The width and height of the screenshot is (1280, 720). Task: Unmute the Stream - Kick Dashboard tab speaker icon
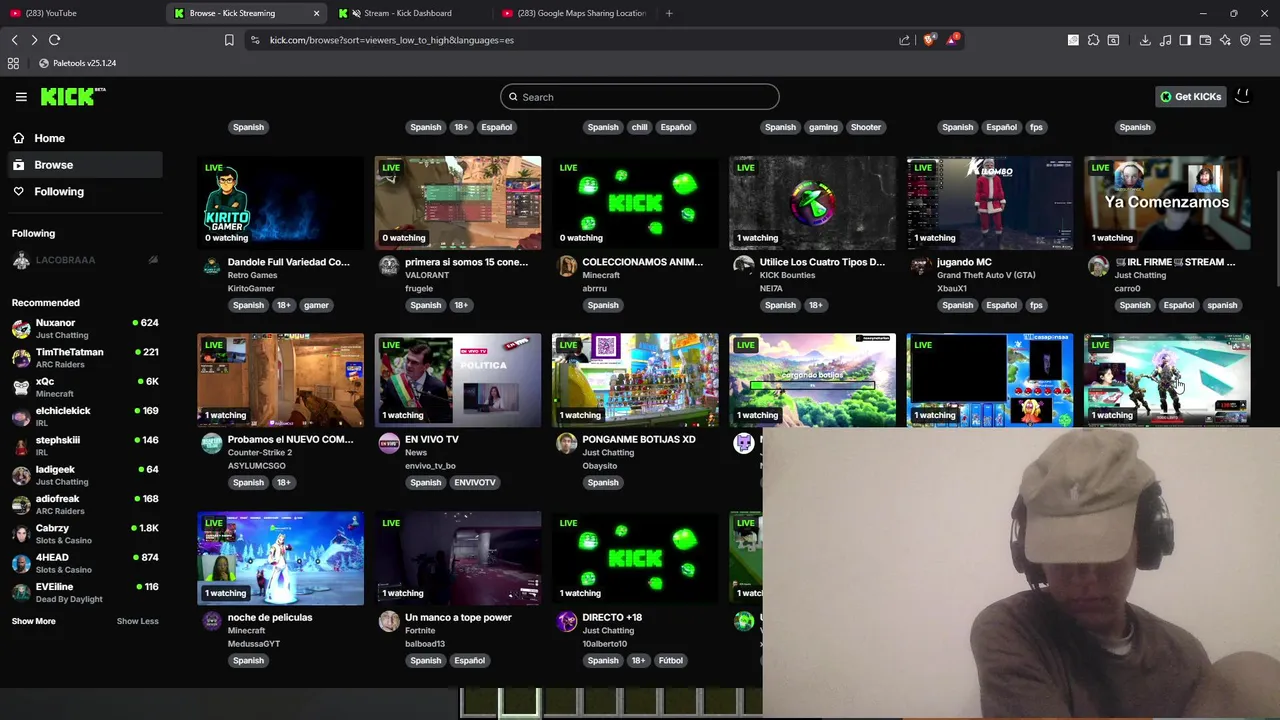[357, 13]
